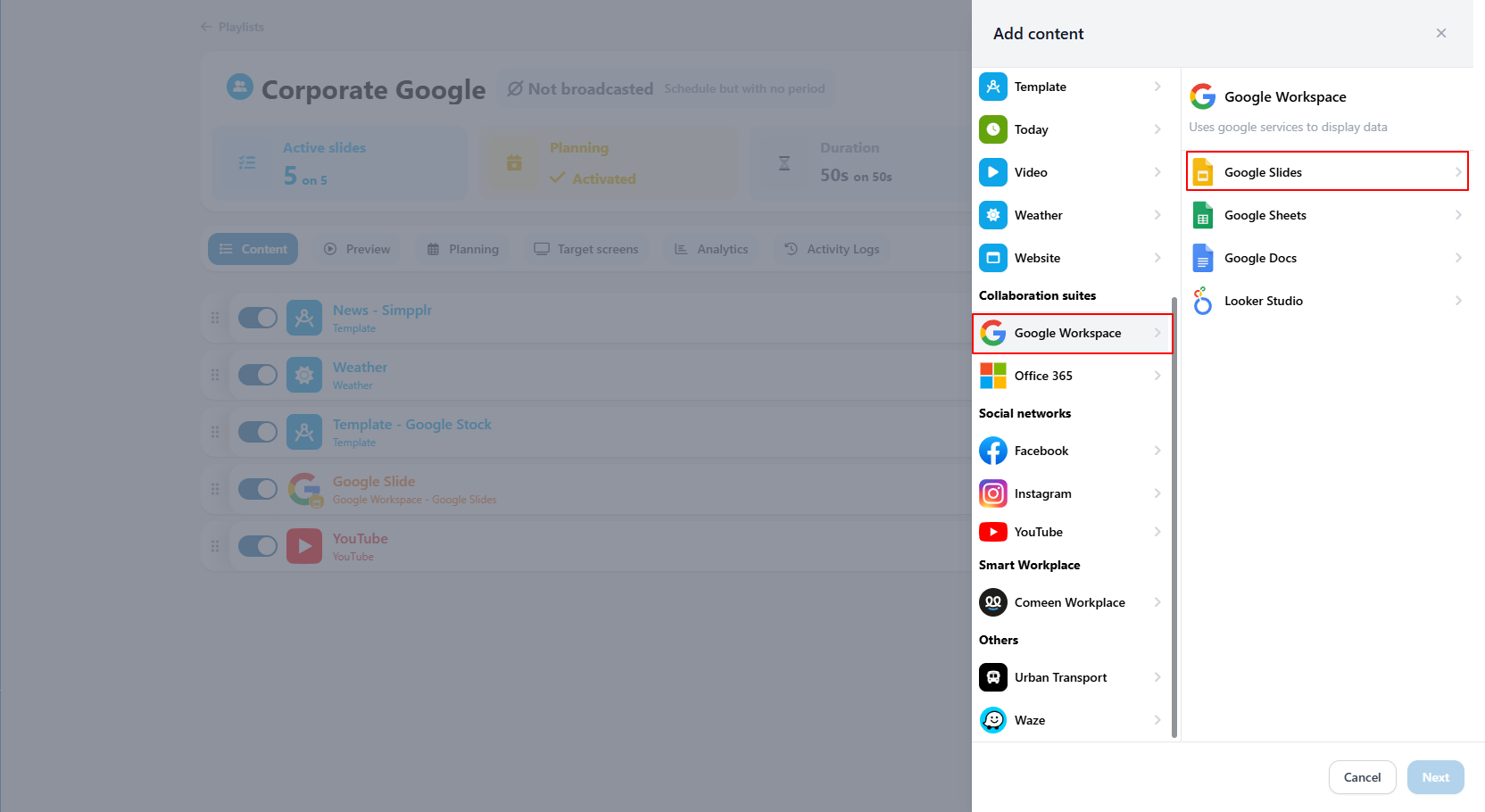Click the "Collaboration suites" heading
The width and height of the screenshot is (1485, 812).
click(1037, 295)
